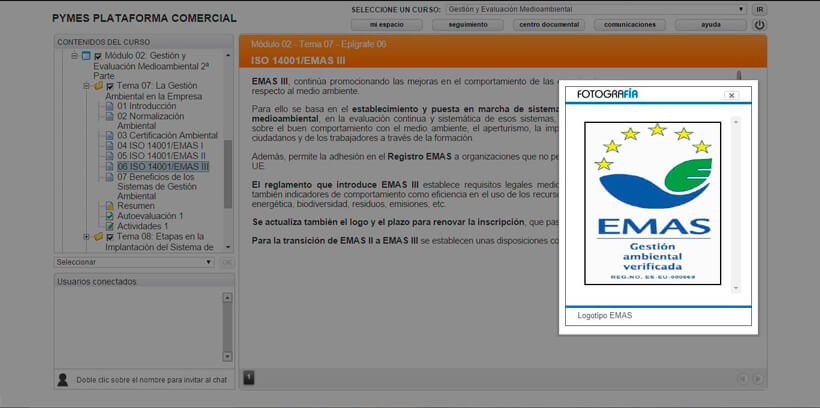Click connected users list scroll up arrow
The height and width of the screenshot is (408, 820).
227,298
